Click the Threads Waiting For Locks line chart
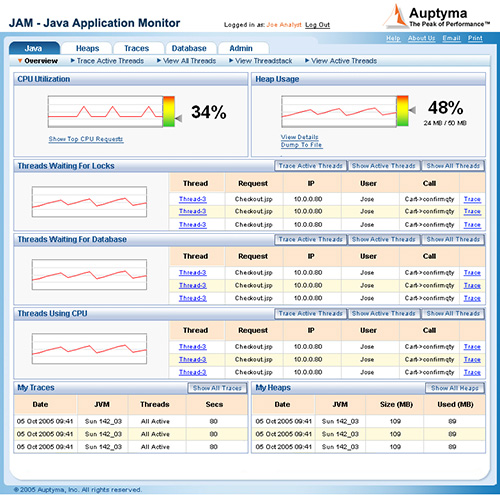 point(89,202)
